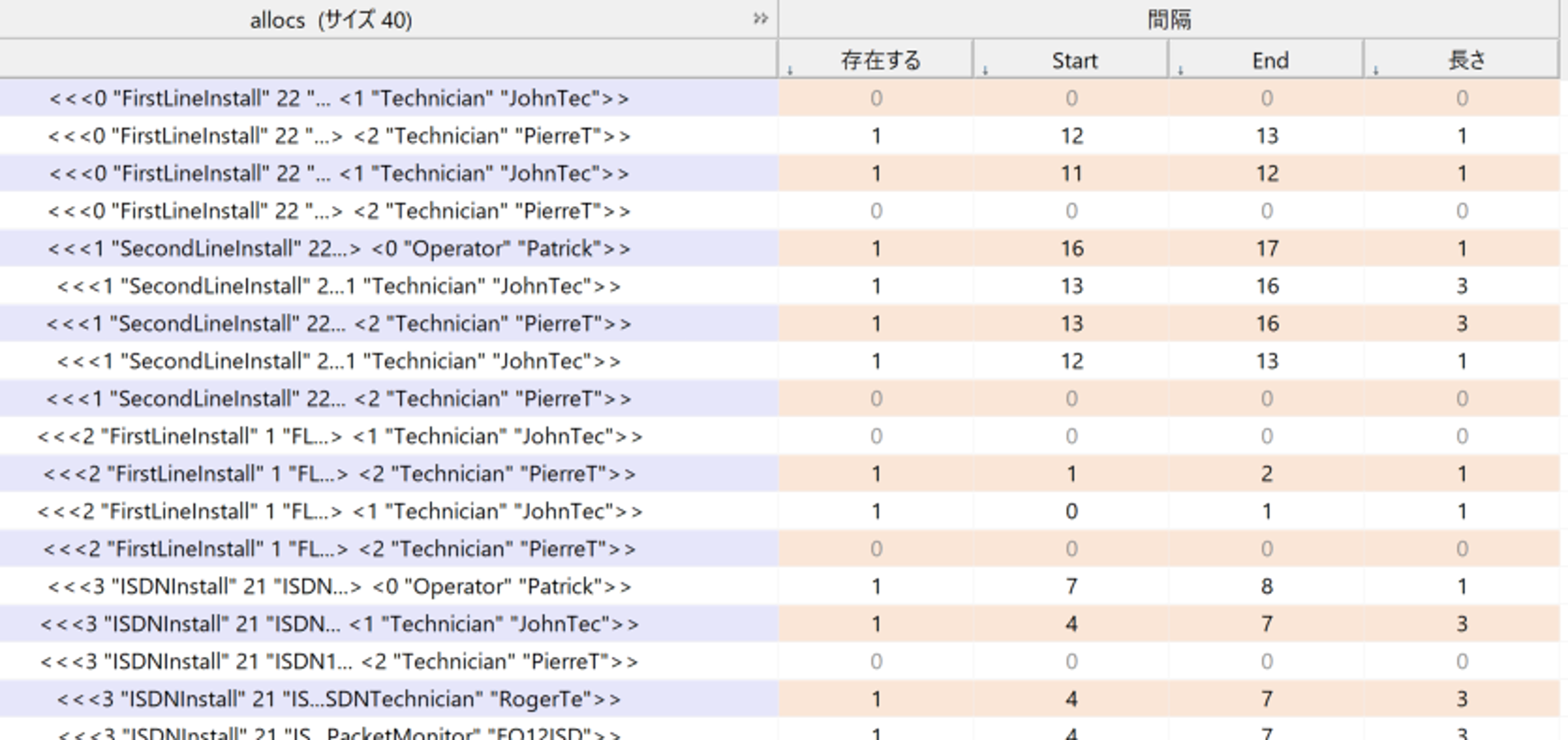The width and height of the screenshot is (1568, 740).
Task: Click Start value 11 in FirstLineInstall JohnTec row
Action: [1071, 173]
